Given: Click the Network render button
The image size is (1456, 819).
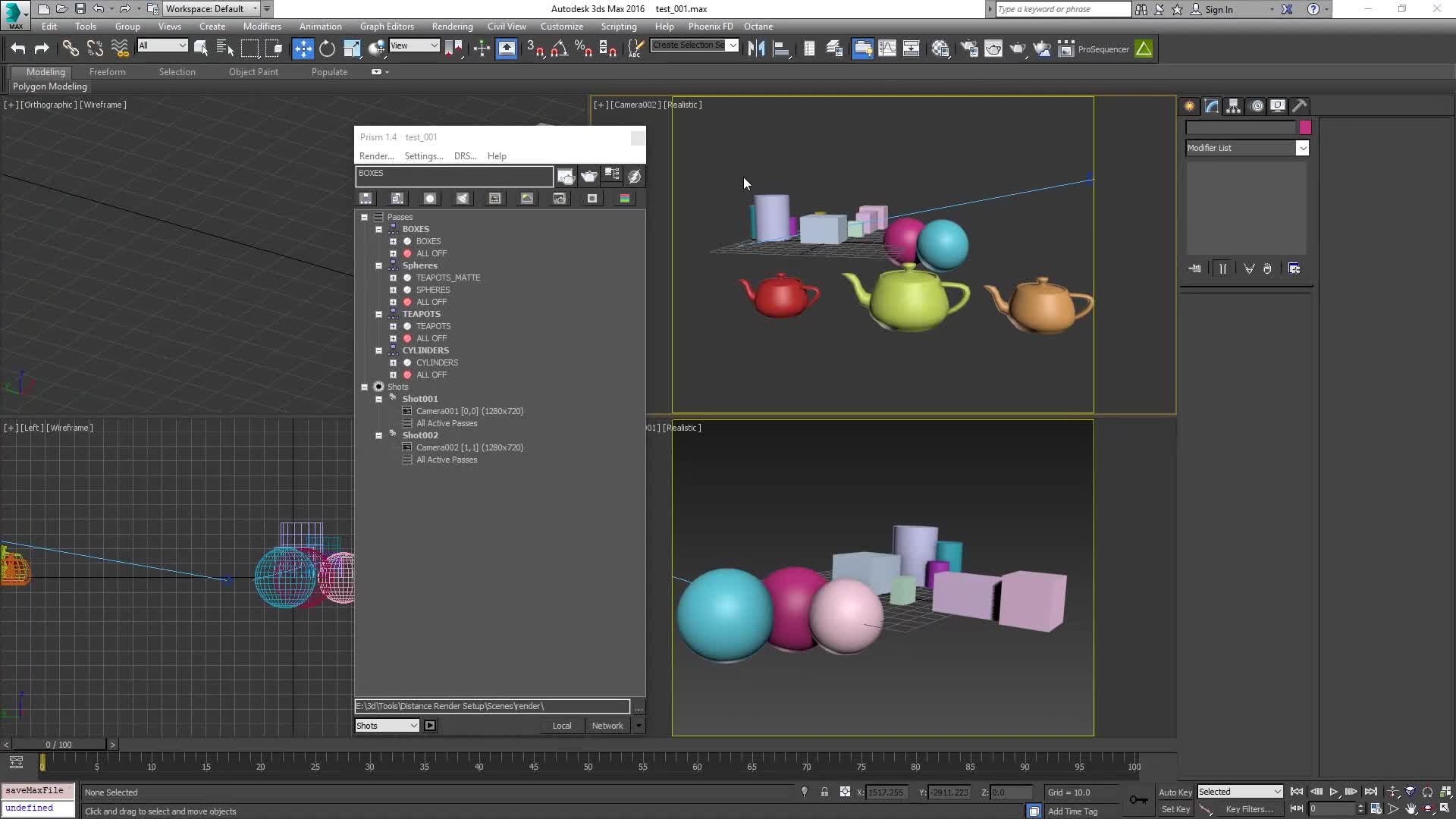Looking at the screenshot, I should click(x=608, y=725).
